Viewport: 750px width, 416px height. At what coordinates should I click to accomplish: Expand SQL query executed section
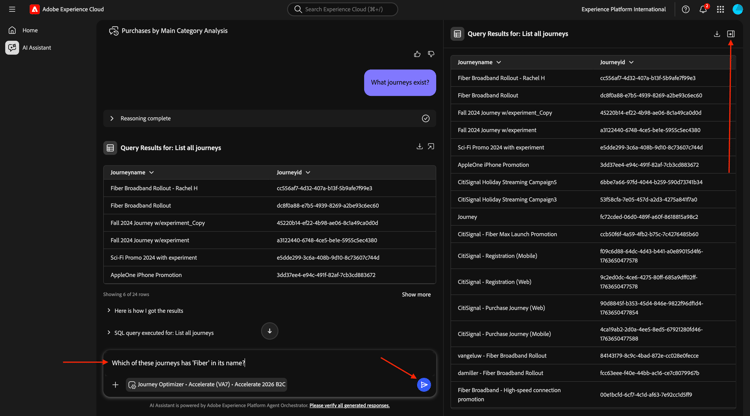(x=160, y=333)
